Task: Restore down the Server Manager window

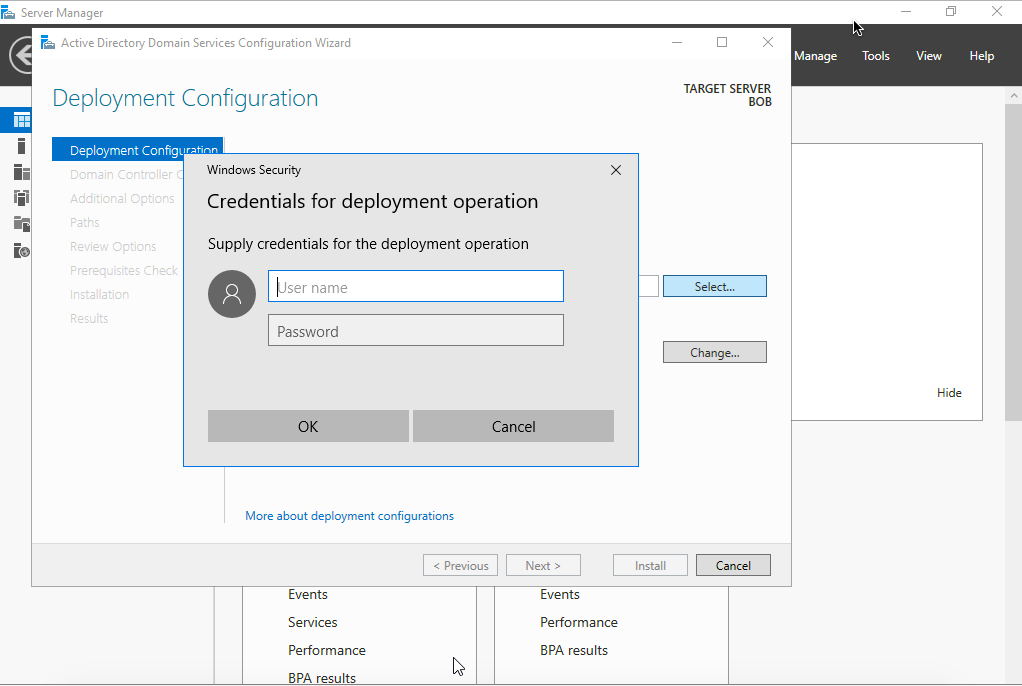Action: [x=951, y=11]
